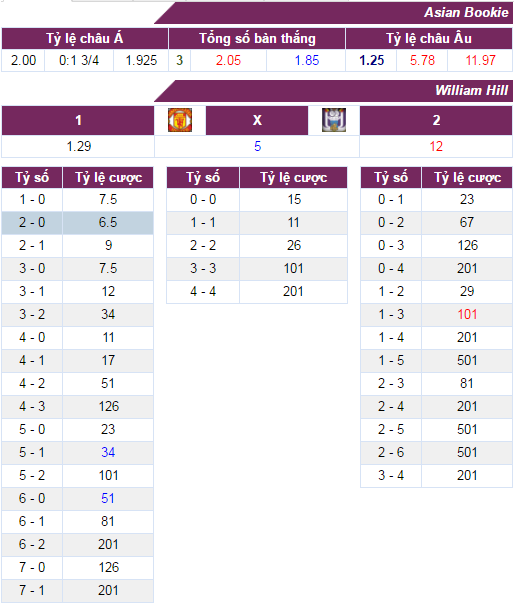
Task: Click the total goals under odds 1.85
Action: 306,60
